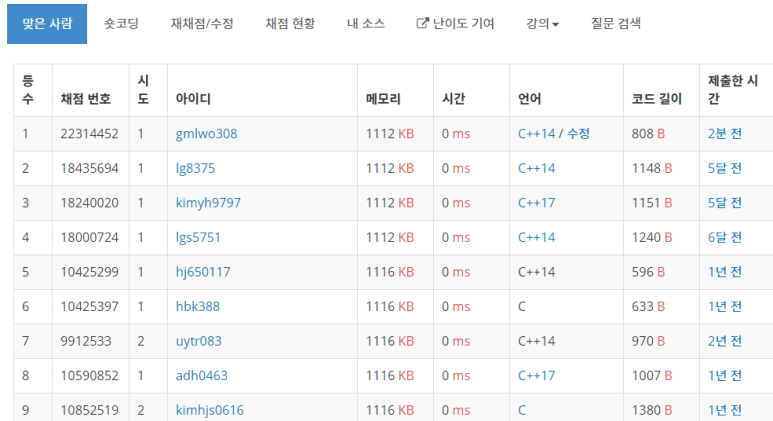Viewport: 773px width, 421px height.
Task: View kimhjs0616's C source link
Action: [x=522, y=410]
